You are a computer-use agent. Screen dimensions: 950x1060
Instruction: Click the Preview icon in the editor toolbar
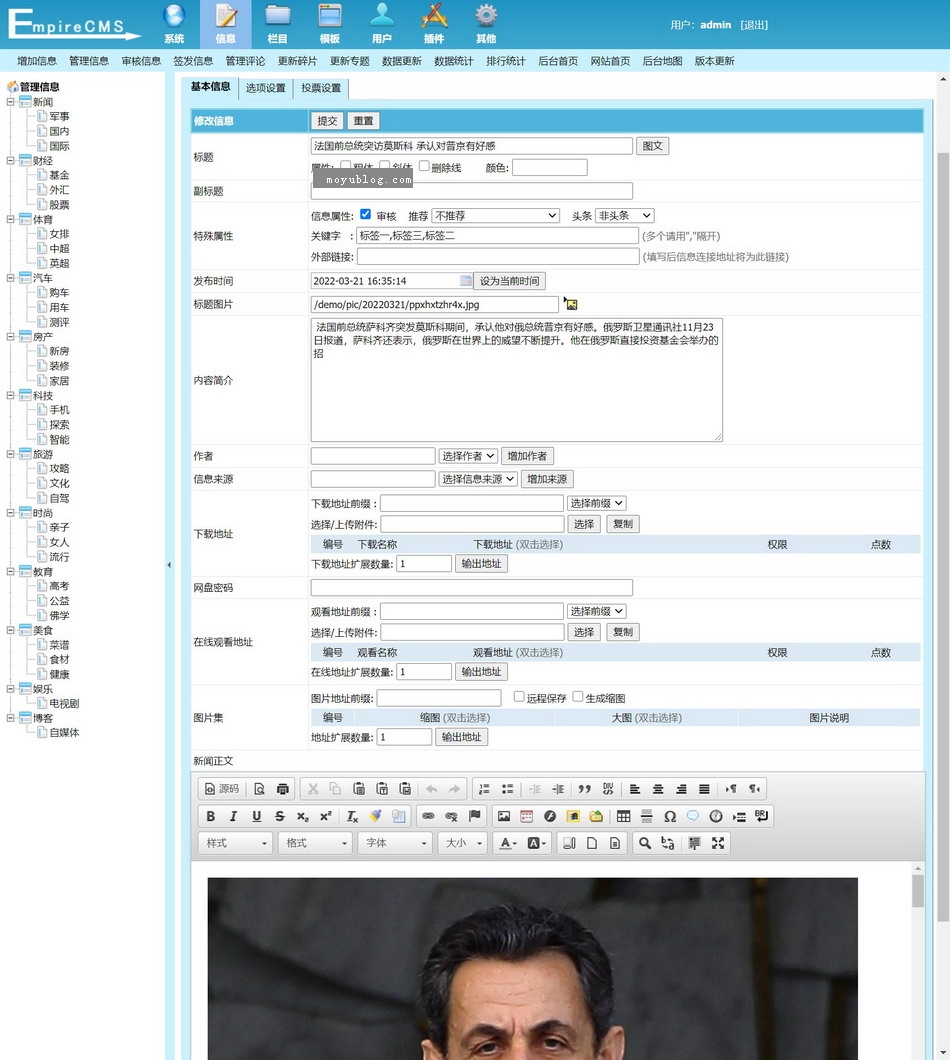[260, 789]
